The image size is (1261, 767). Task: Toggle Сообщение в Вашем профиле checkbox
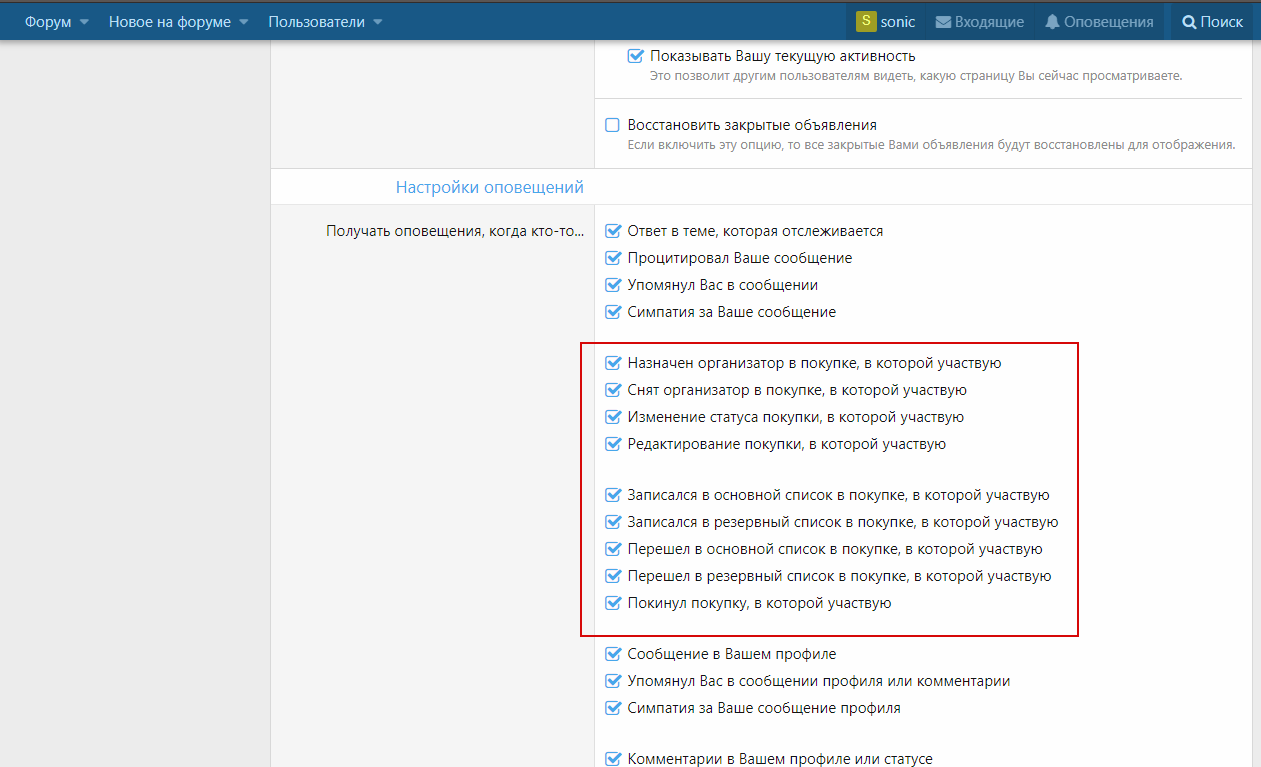pos(614,654)
